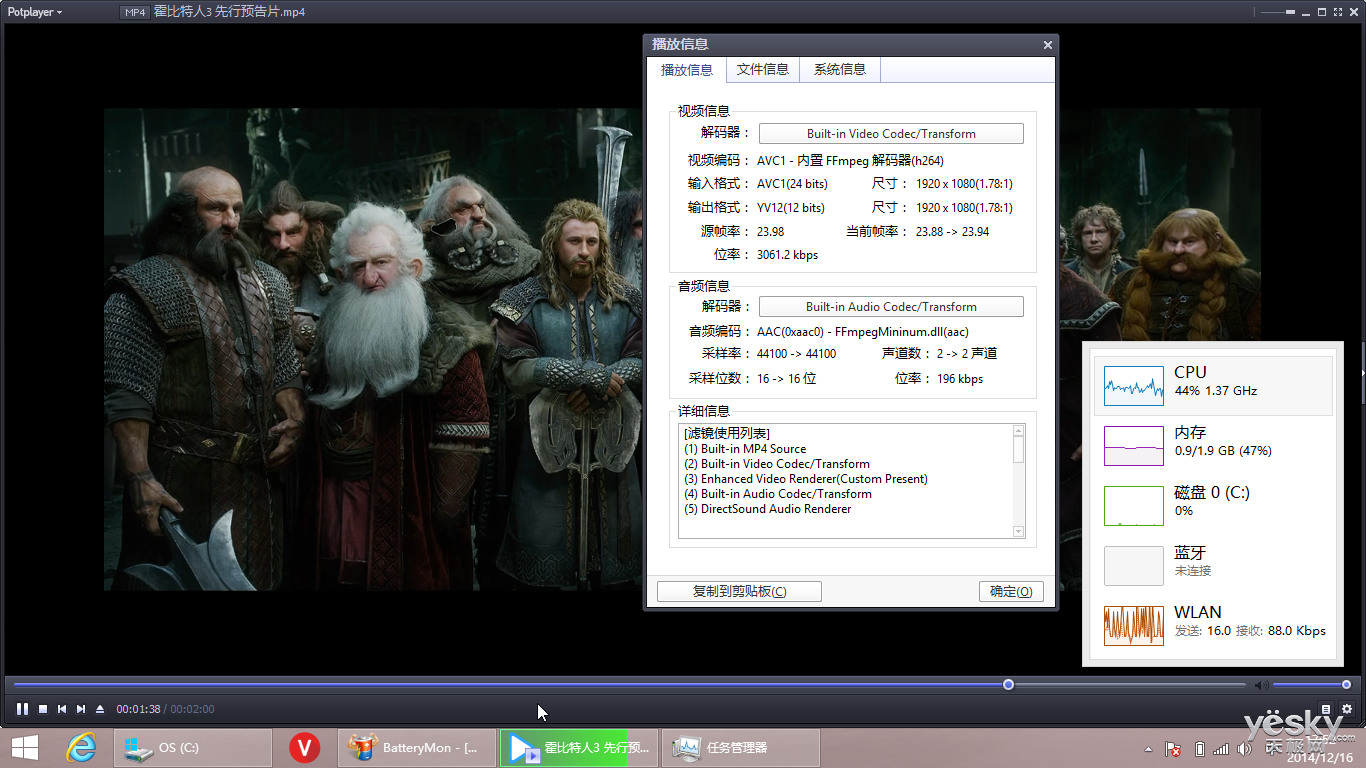The height and width of the screenshot is (768, 1366).
Task: Select the Enhanced Video Renderer filter line
Action: click(806, 479)
